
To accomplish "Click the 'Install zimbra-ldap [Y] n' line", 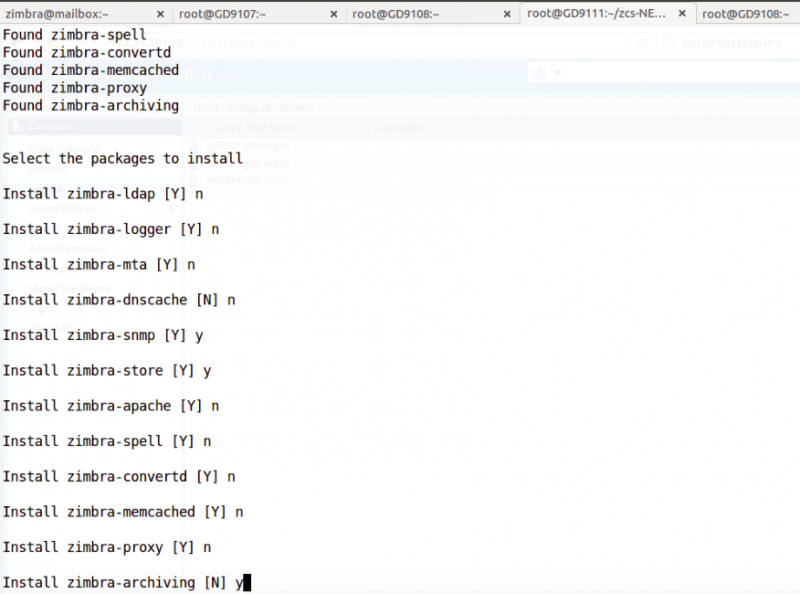I will pyautogui.click(x=103, y=194).
